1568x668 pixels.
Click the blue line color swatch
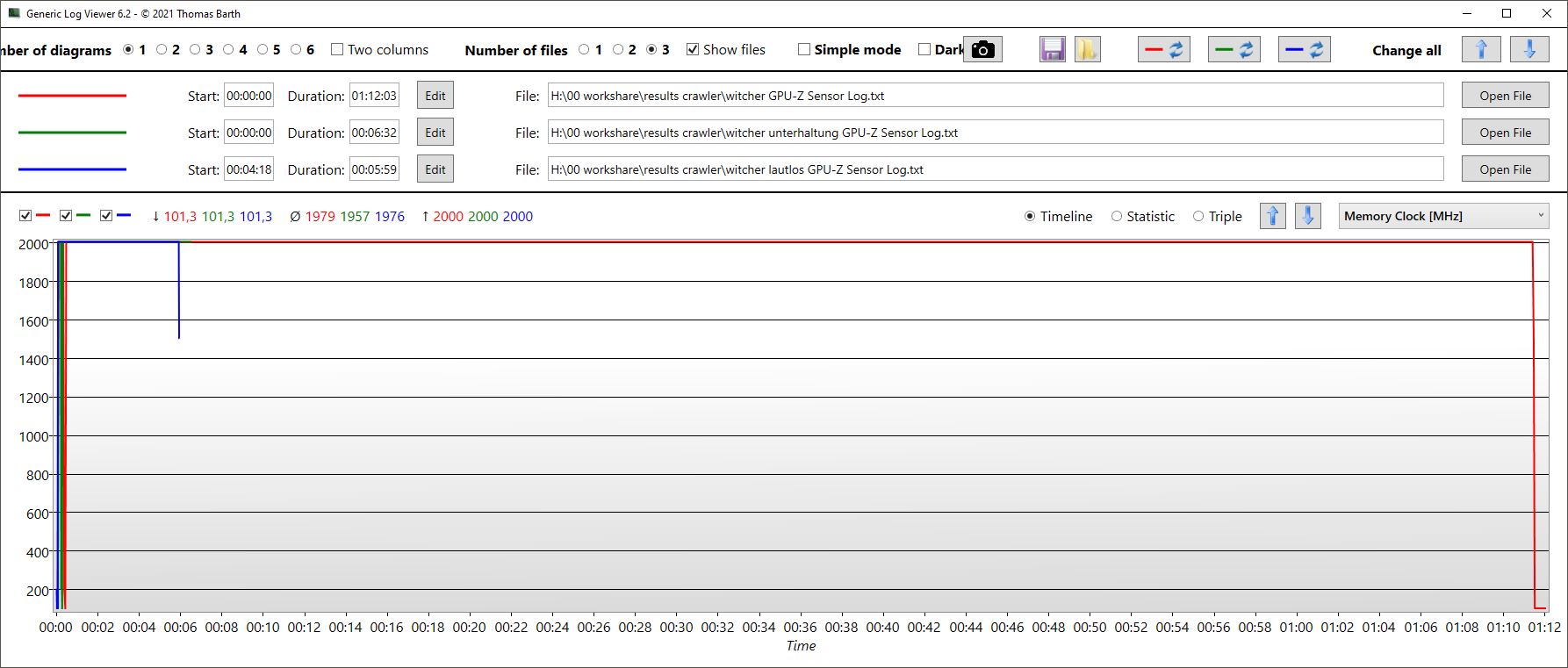[x=72, y=169]
